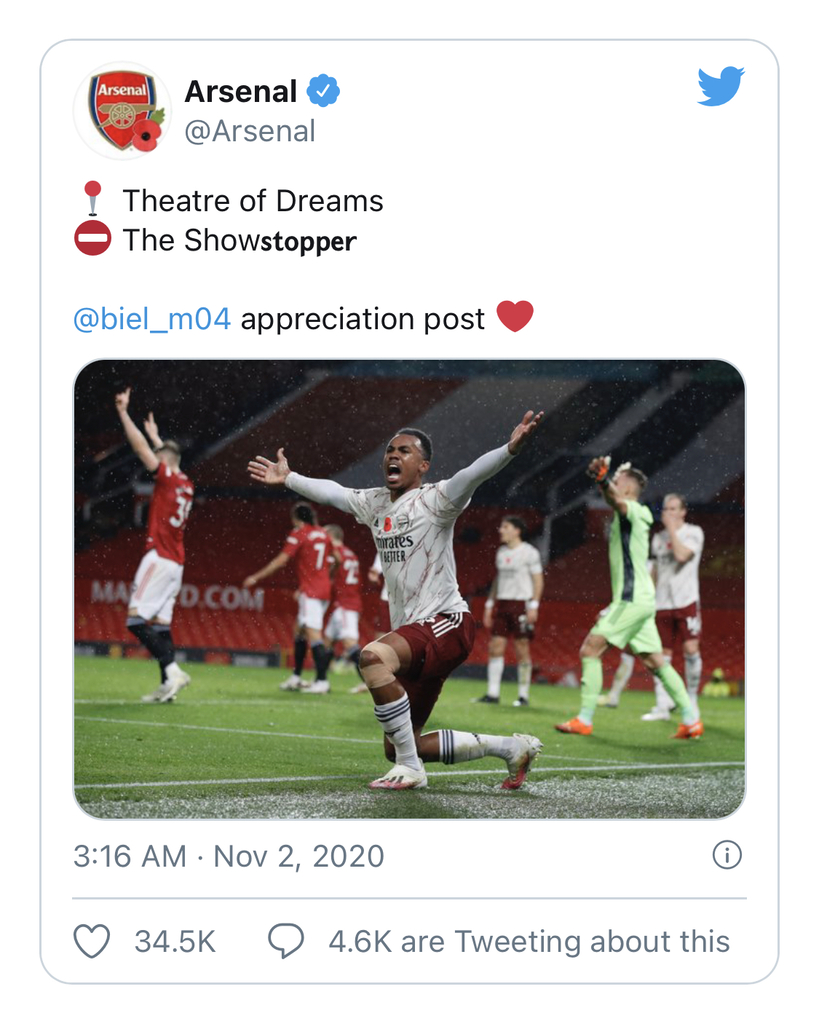Open the attached match photo
The image size is (819, 1024).
[x=409, y=589]
